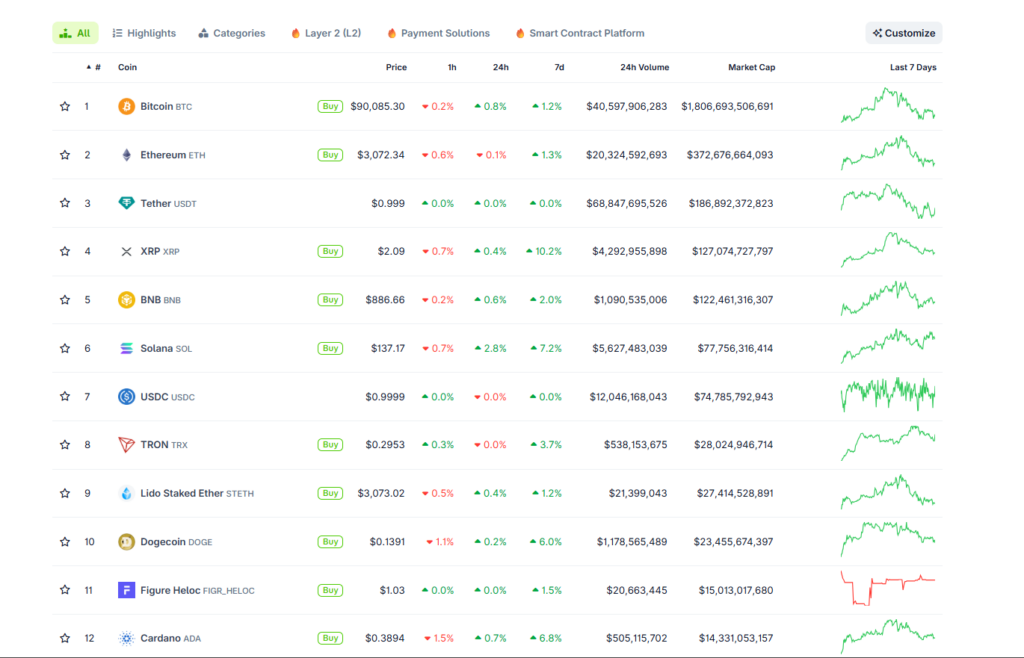Click the TRON logo icon

tap(126, 445)
